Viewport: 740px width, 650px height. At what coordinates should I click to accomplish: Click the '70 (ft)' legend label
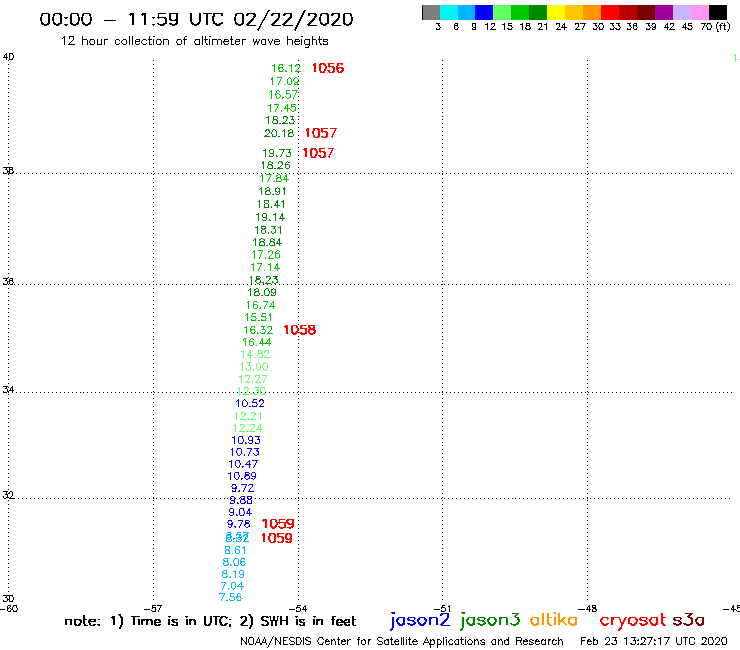point(715,27)
